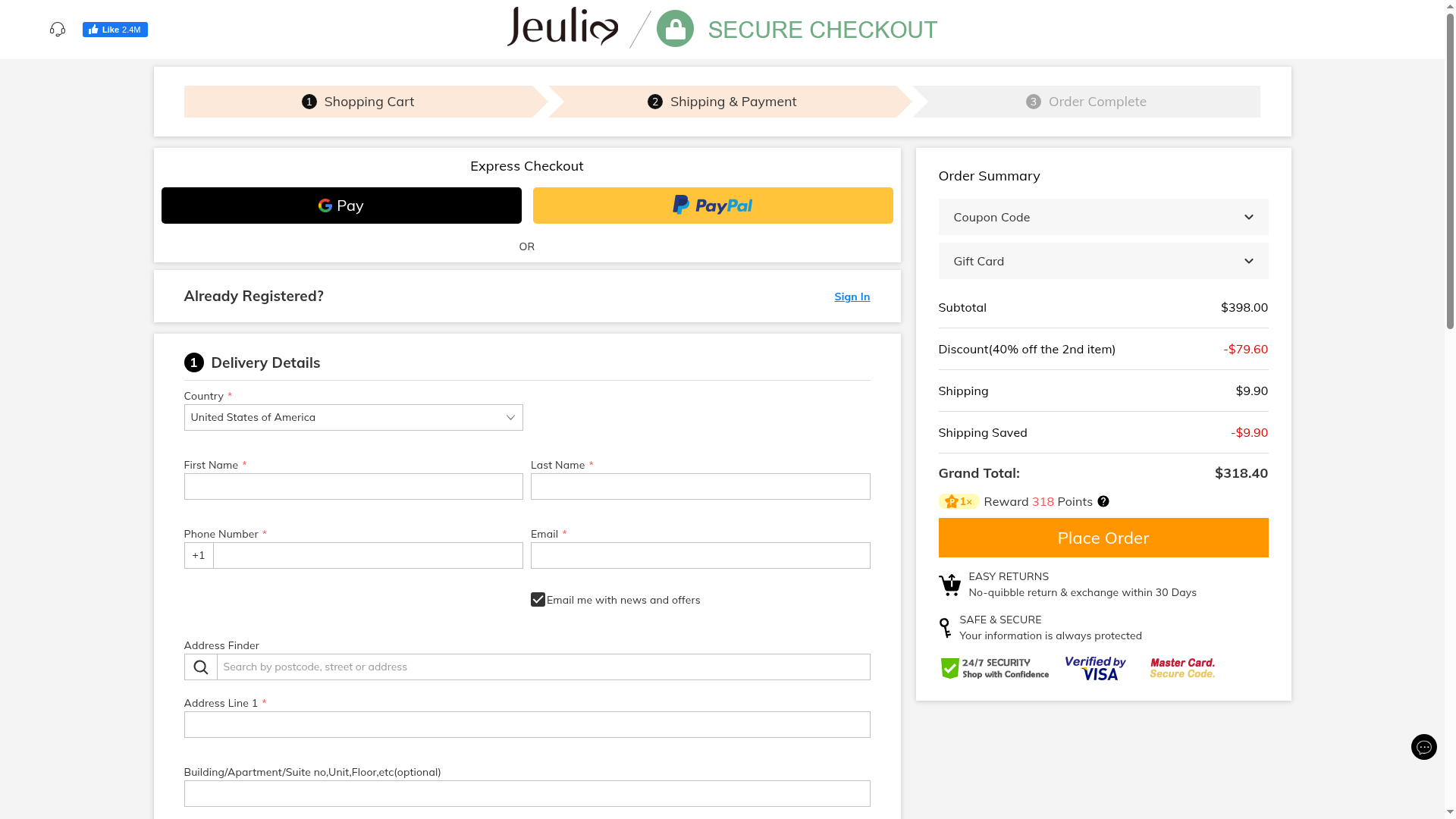Click the Google Pay express button
The height and width of the screenshot is (819, 1456).
click(x=341, y=206)
